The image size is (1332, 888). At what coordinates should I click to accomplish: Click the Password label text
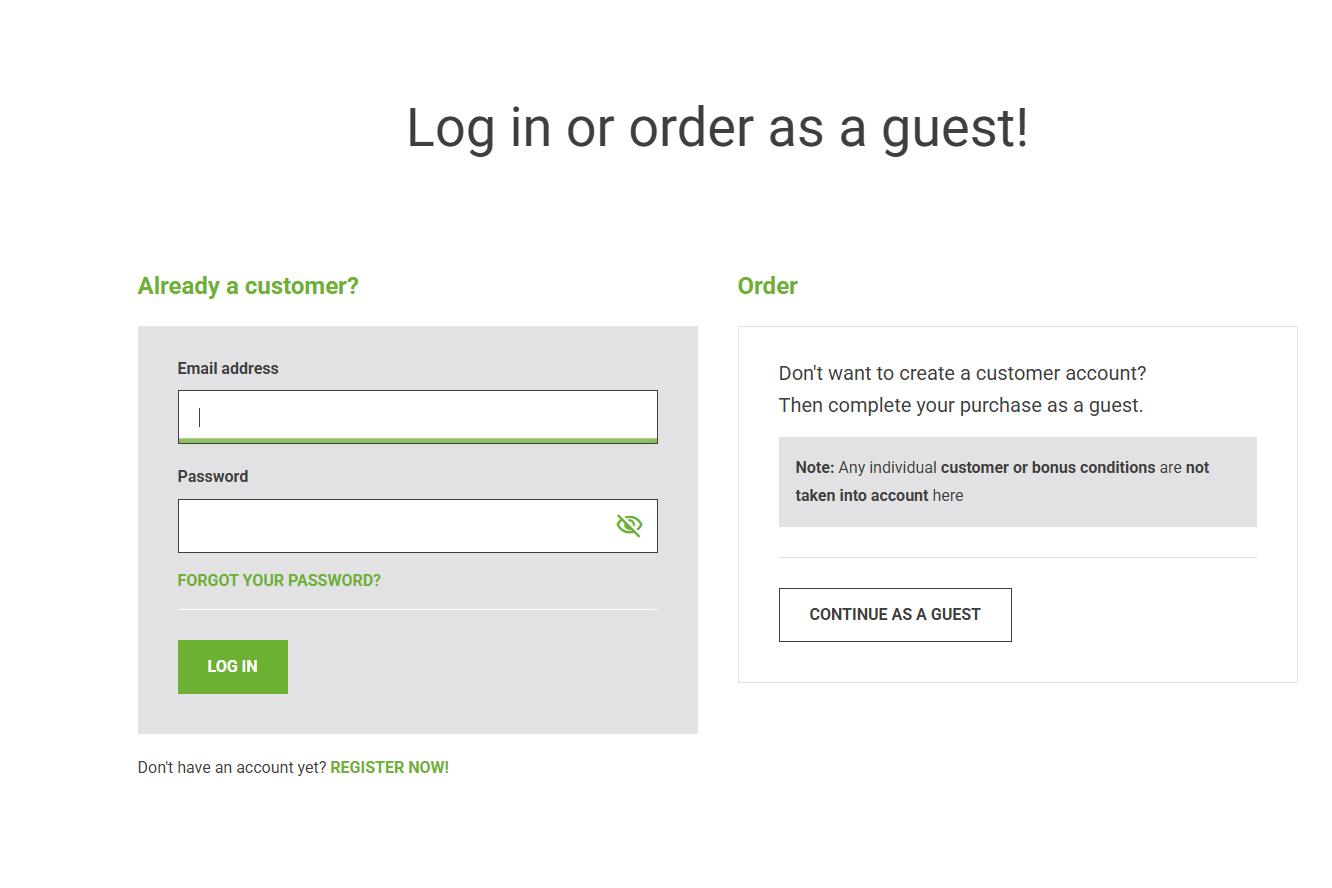click(x=213, y=477)
